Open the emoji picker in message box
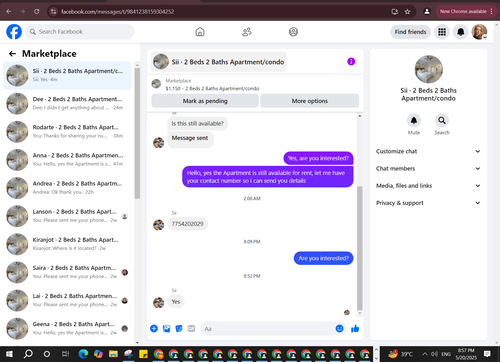The width and height of the screenshot is (500, 362). coord(339,329)
